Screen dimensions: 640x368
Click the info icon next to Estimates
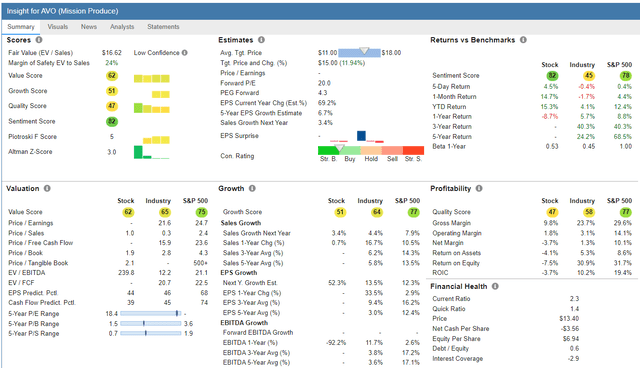[x=261, y=40]
